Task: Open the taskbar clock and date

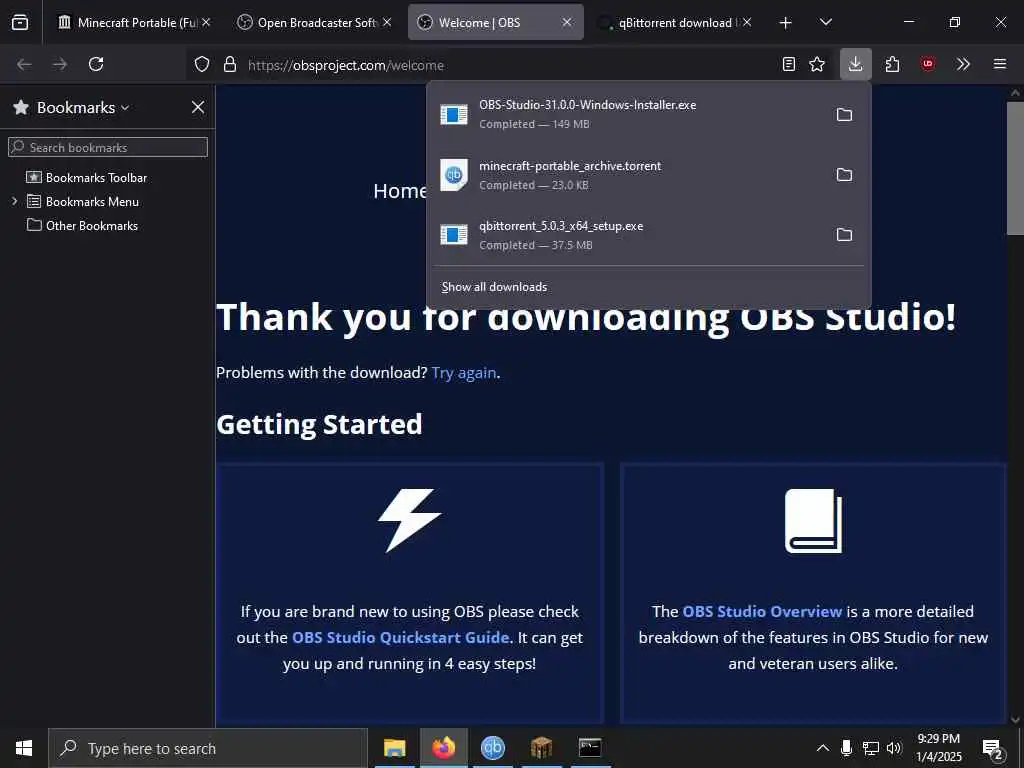Action: coord(939,748)
